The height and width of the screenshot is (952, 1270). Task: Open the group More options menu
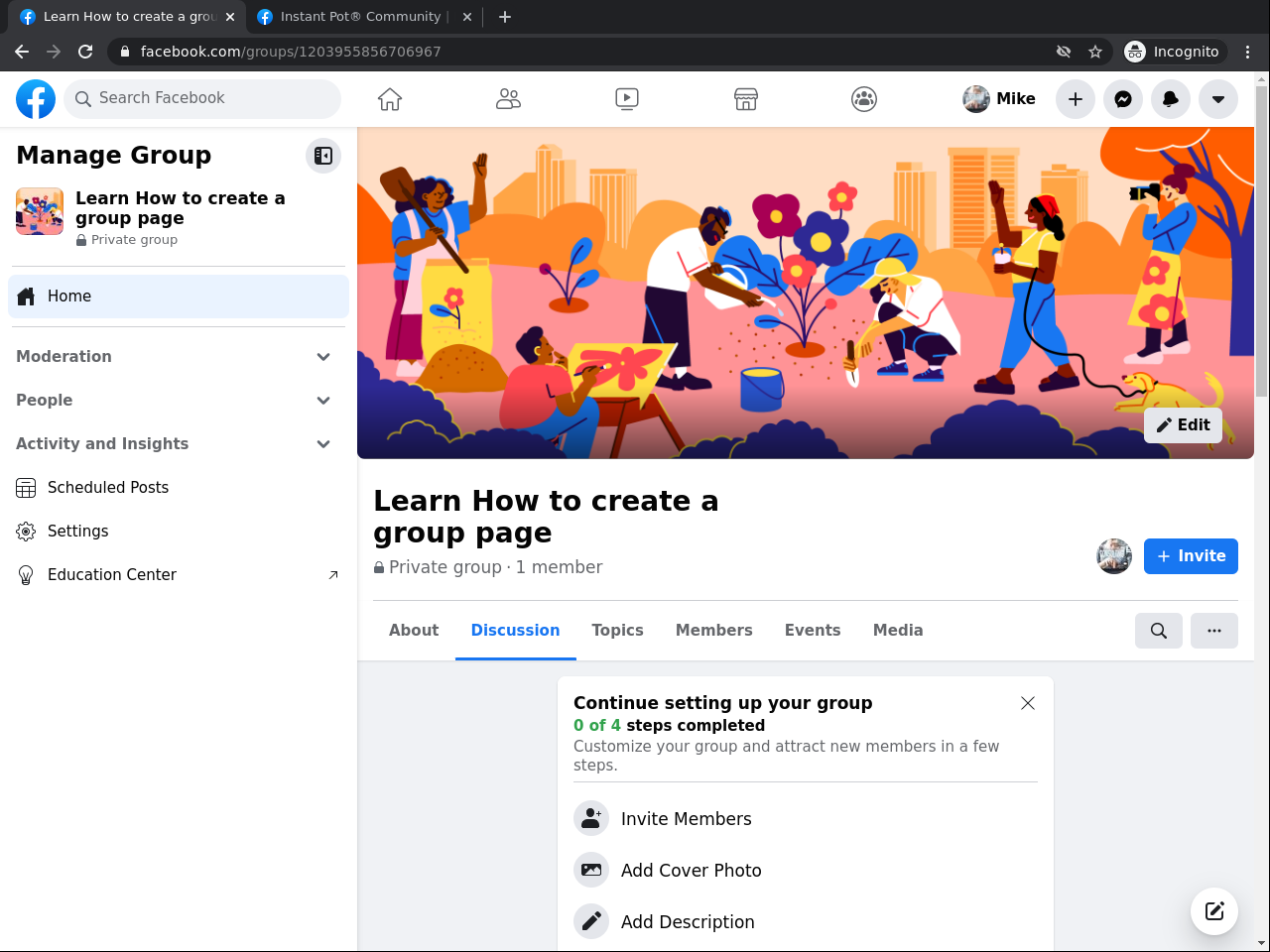coord(1214,631)
